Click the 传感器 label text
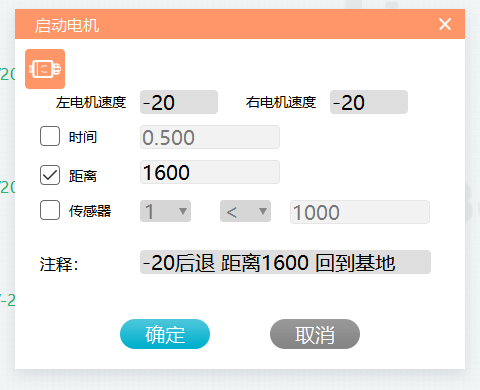The height and width of the screenshot is (390, 480). [90, 211]
